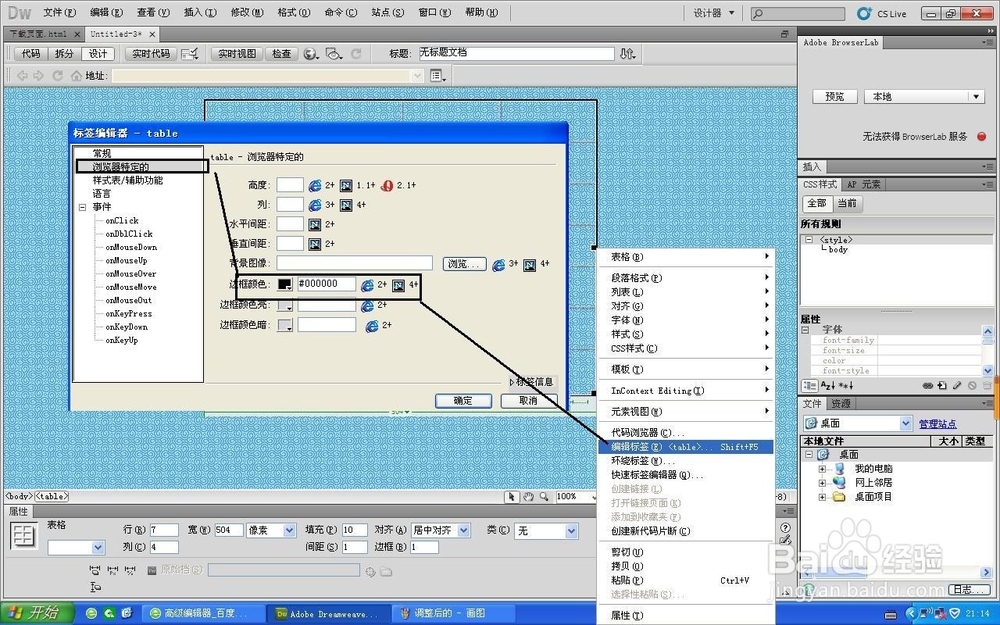Toggle the 全部 button in CSS panel

click(x=817, y=203)
